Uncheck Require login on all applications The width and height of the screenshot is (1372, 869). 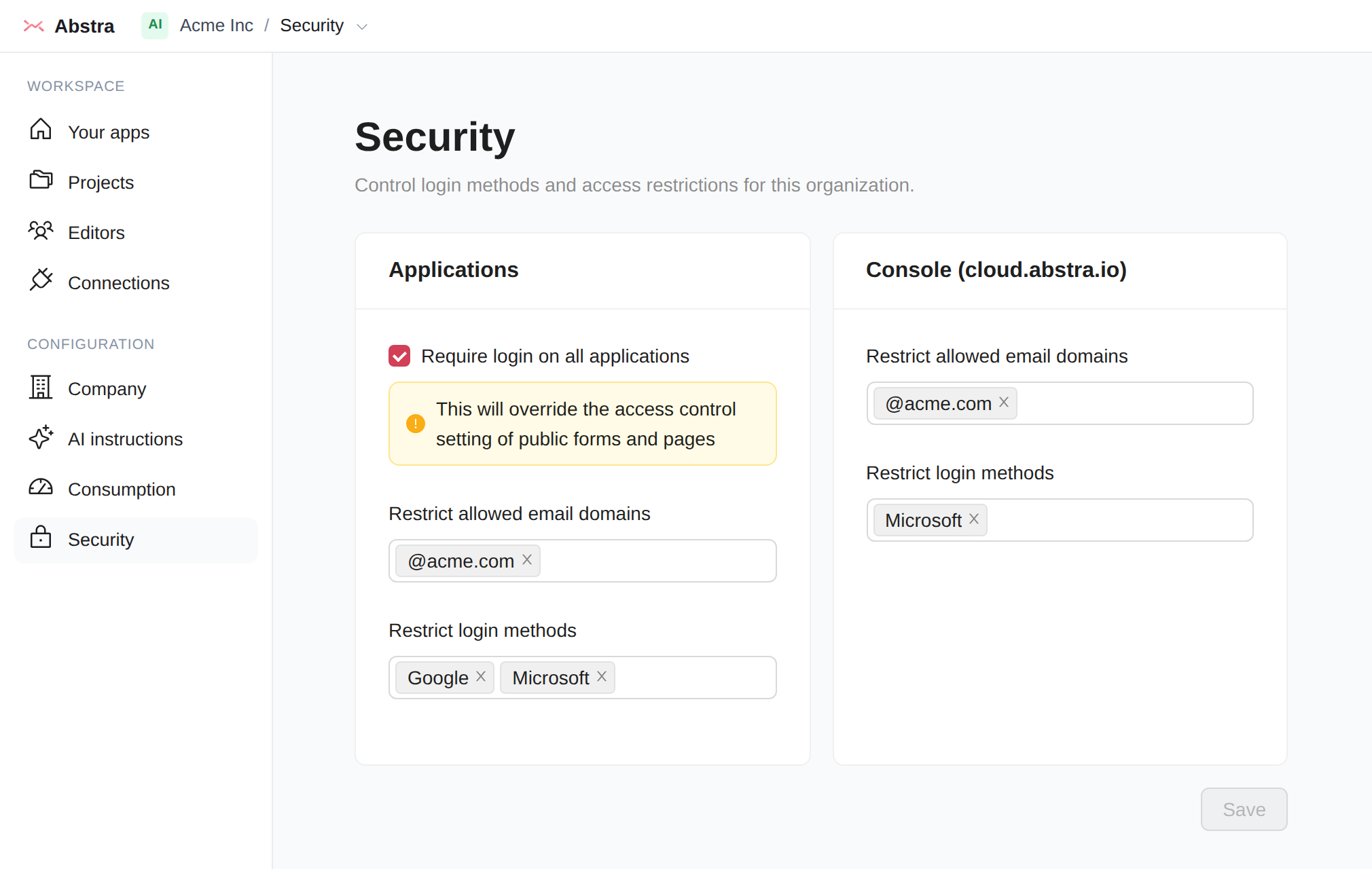(x=399, y=356)
